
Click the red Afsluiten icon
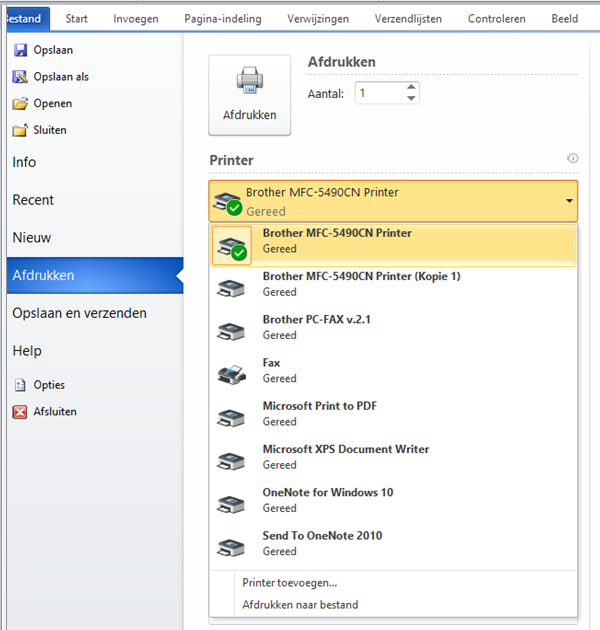20,412
